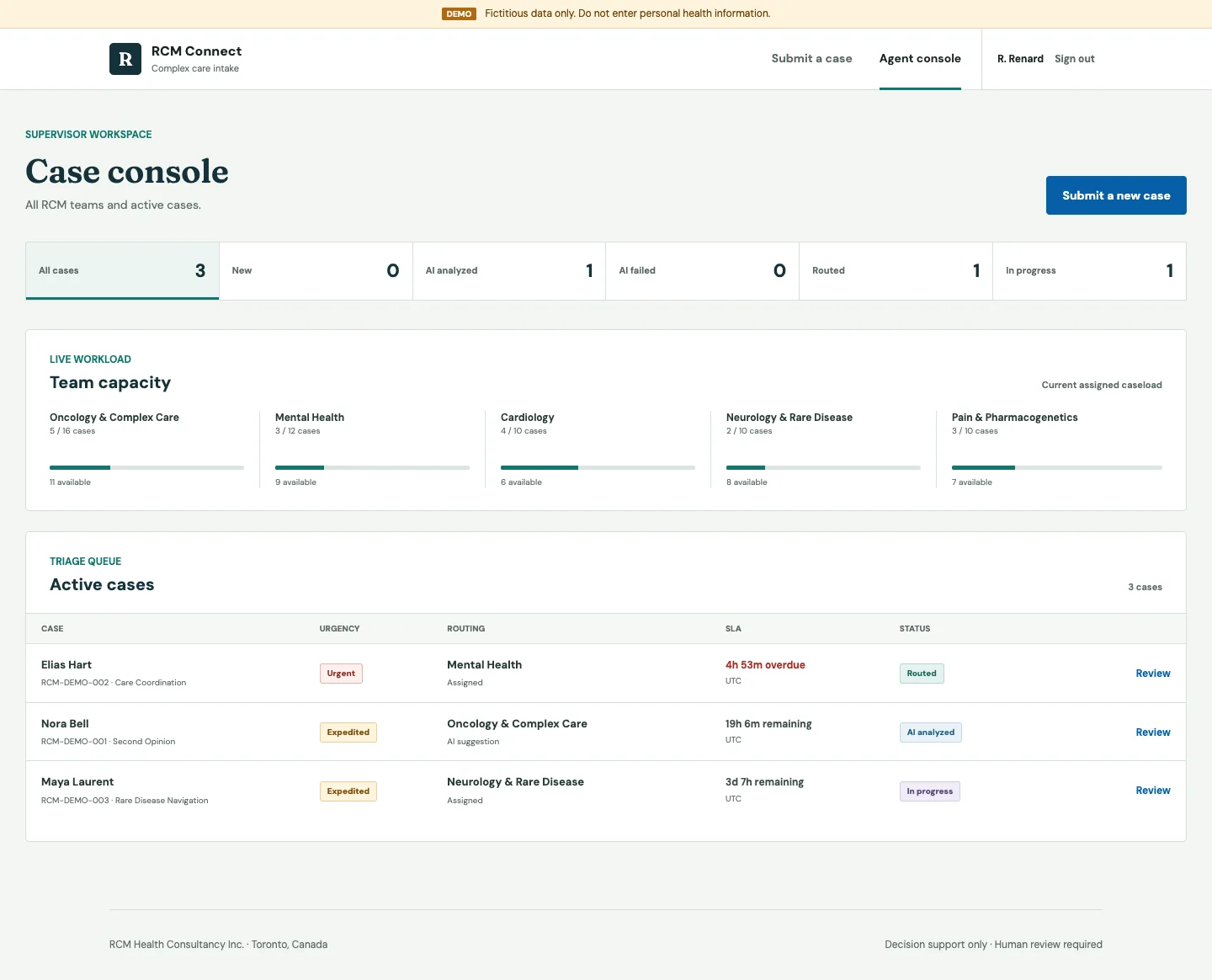Click the SLA column header

point(733,629)
